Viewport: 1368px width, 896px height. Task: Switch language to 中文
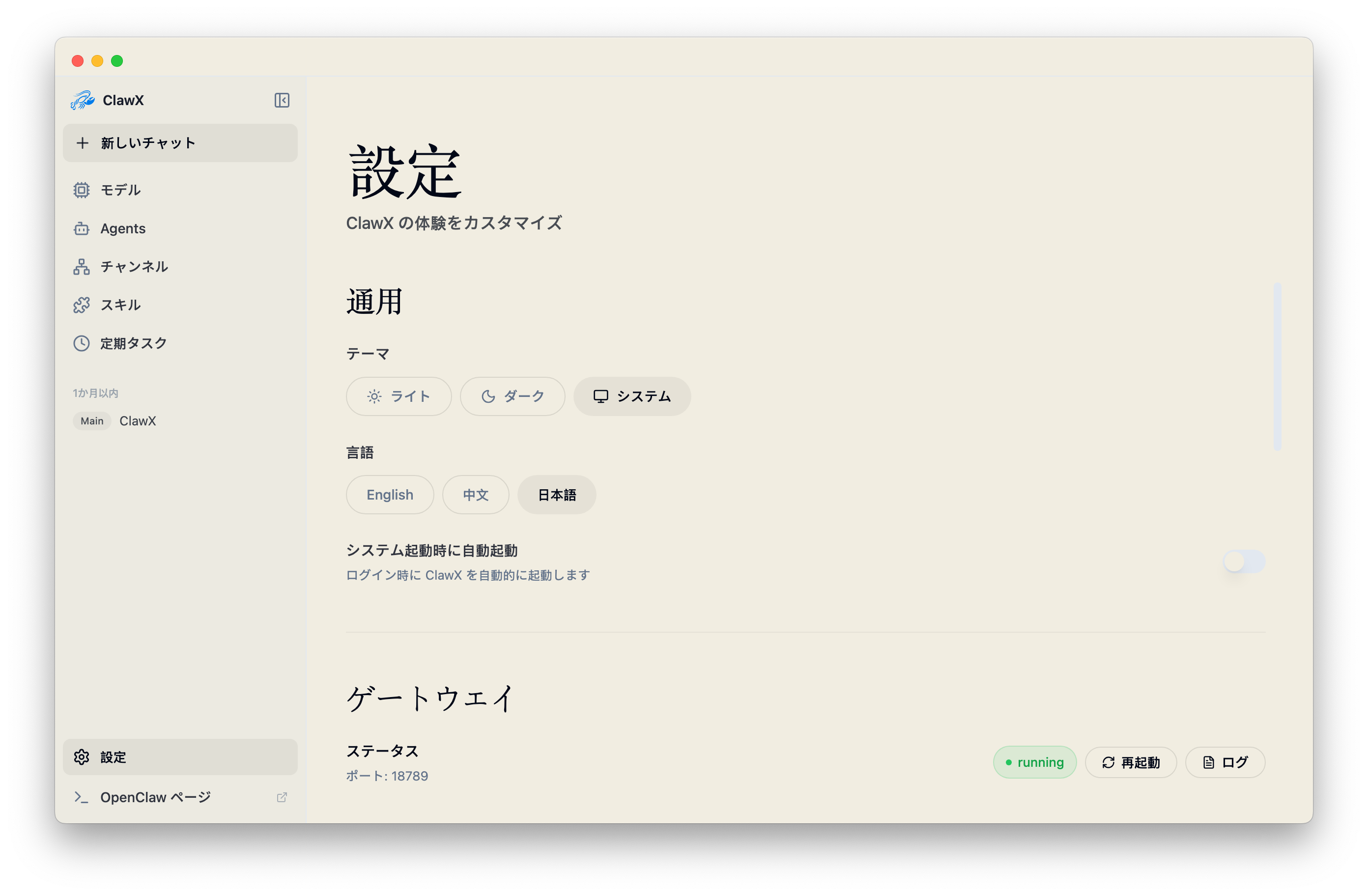(x=475, y=495)
